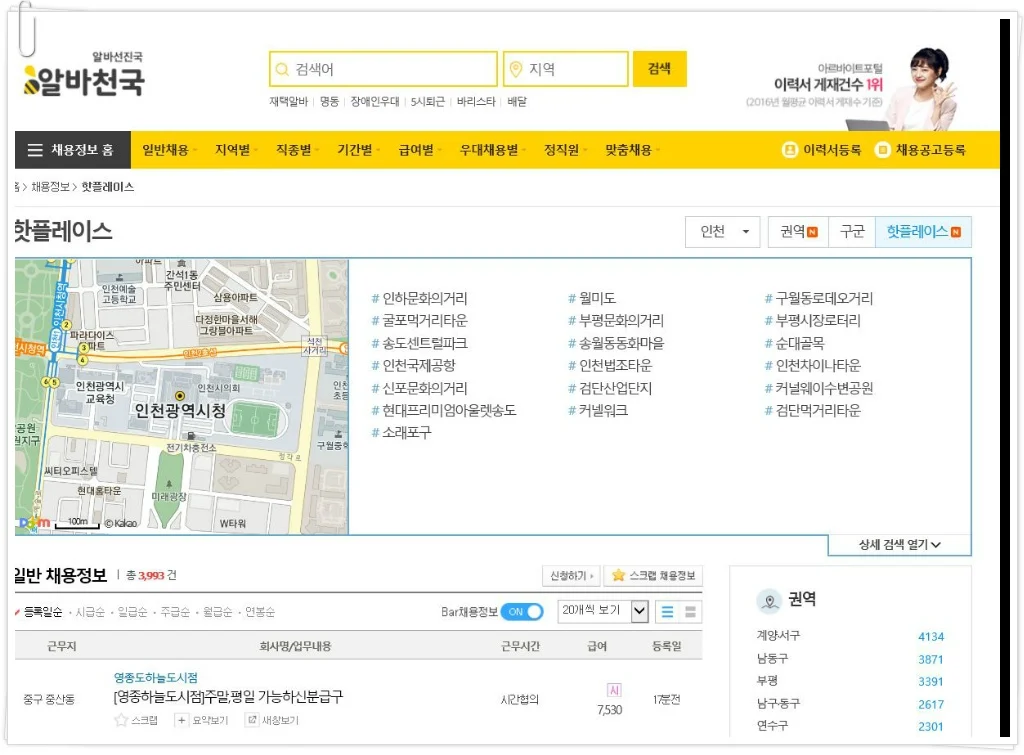Viewport: 1024px width, 755px height.
Task: Sort listings by 시급순
Action: (x=90, y=612)
